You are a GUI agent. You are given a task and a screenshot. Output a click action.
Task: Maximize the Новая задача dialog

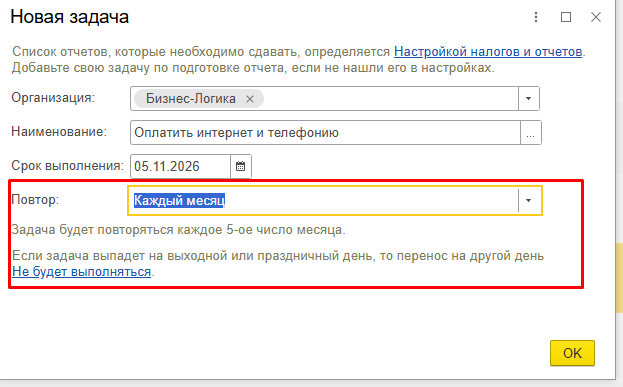pyautogui.click(x=566, y=17)
